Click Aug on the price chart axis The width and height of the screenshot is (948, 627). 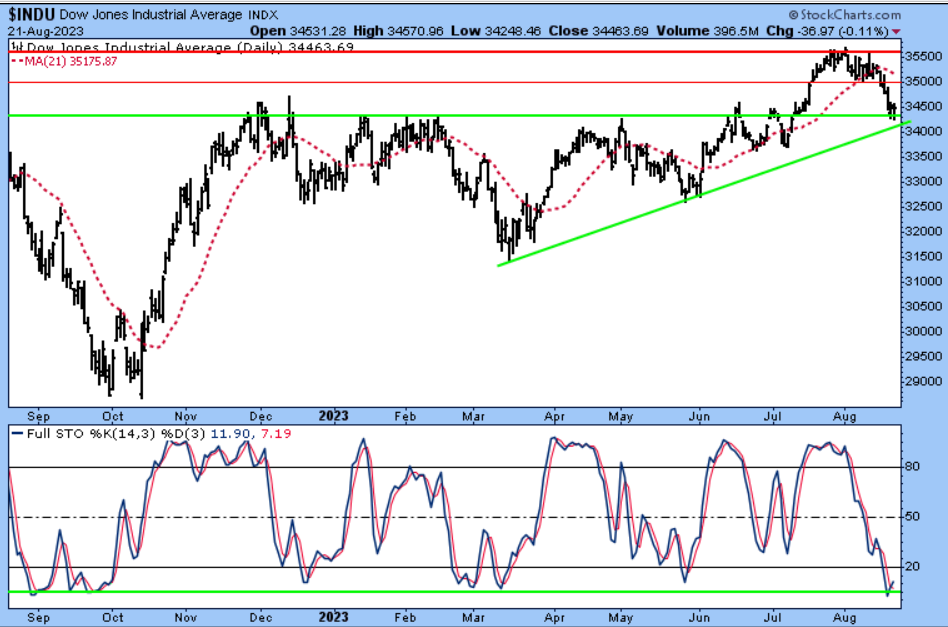click(x=845, y=417)
